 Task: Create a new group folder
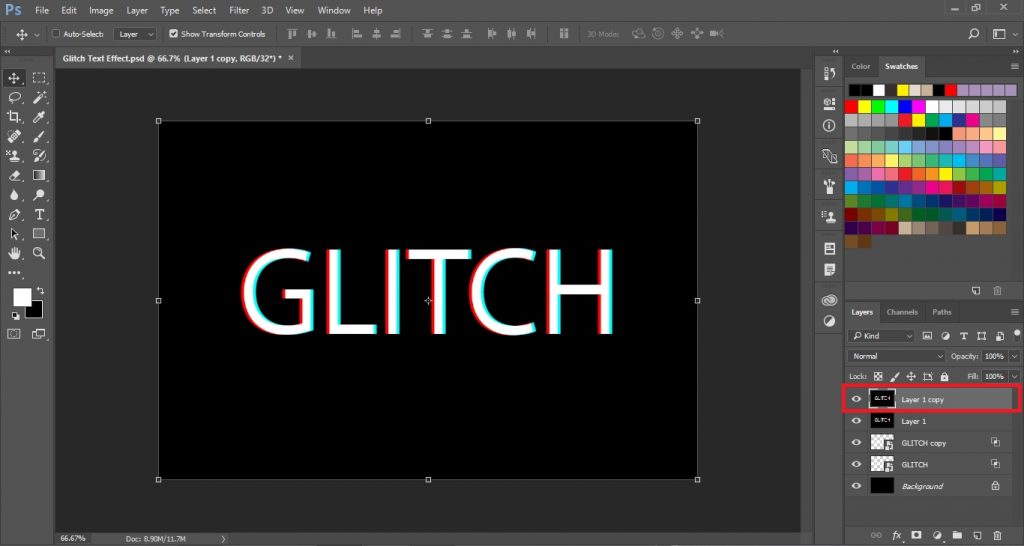click(957, 535)
